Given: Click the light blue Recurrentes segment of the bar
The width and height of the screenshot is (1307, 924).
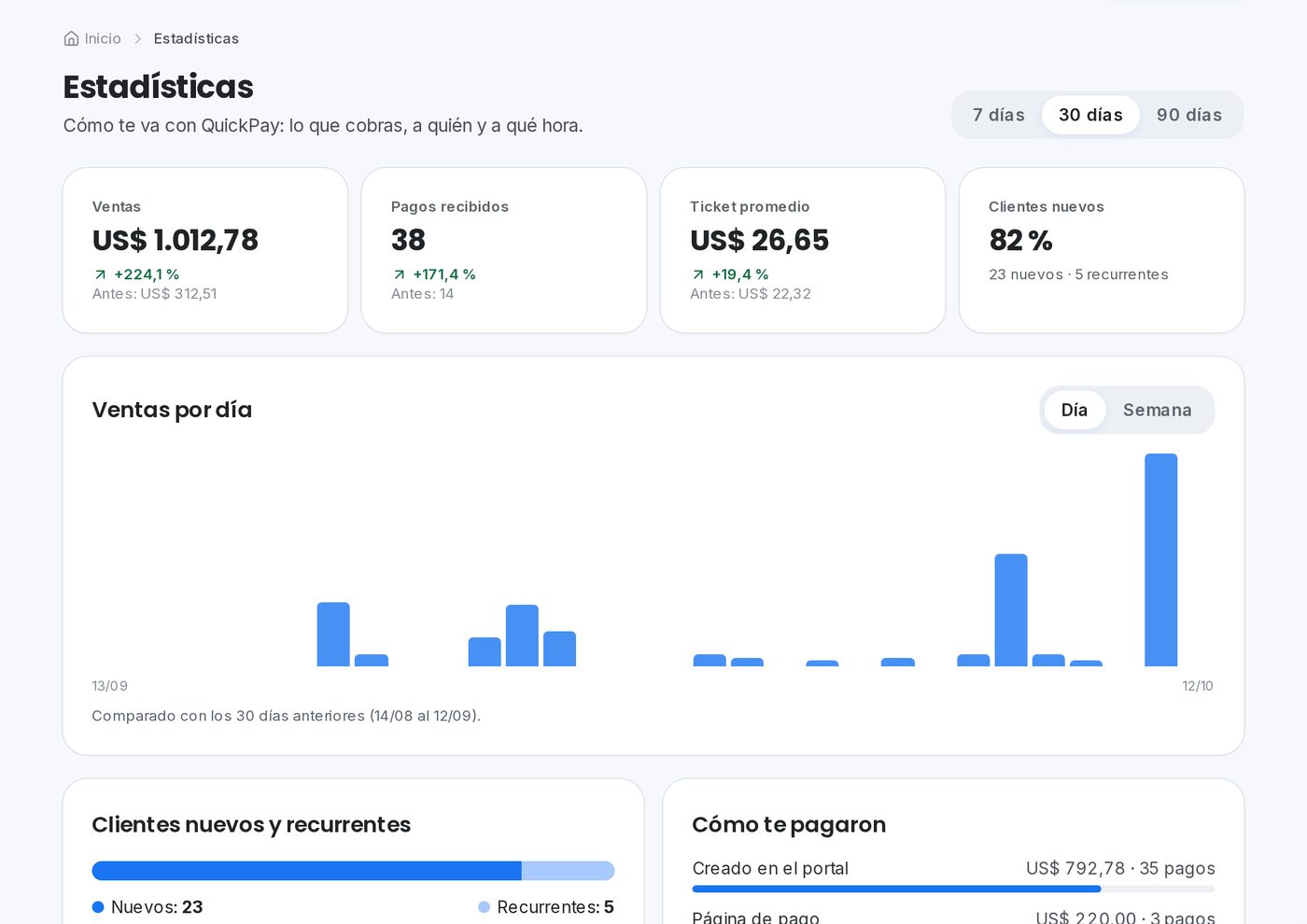Looking at the screenshot, I should coord(568,871).
